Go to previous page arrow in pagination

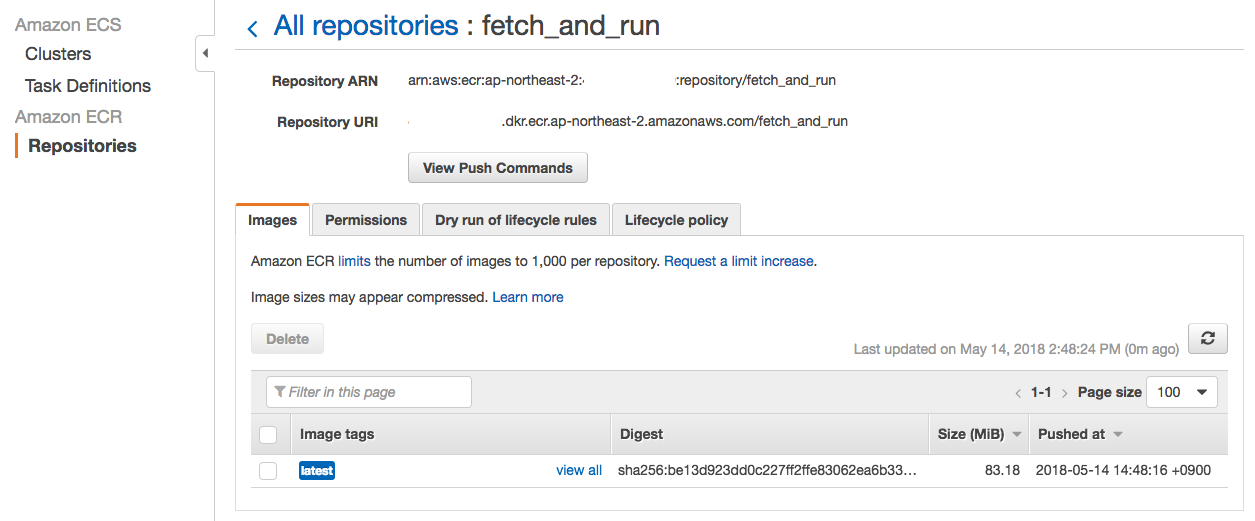tap(1018, 393)
